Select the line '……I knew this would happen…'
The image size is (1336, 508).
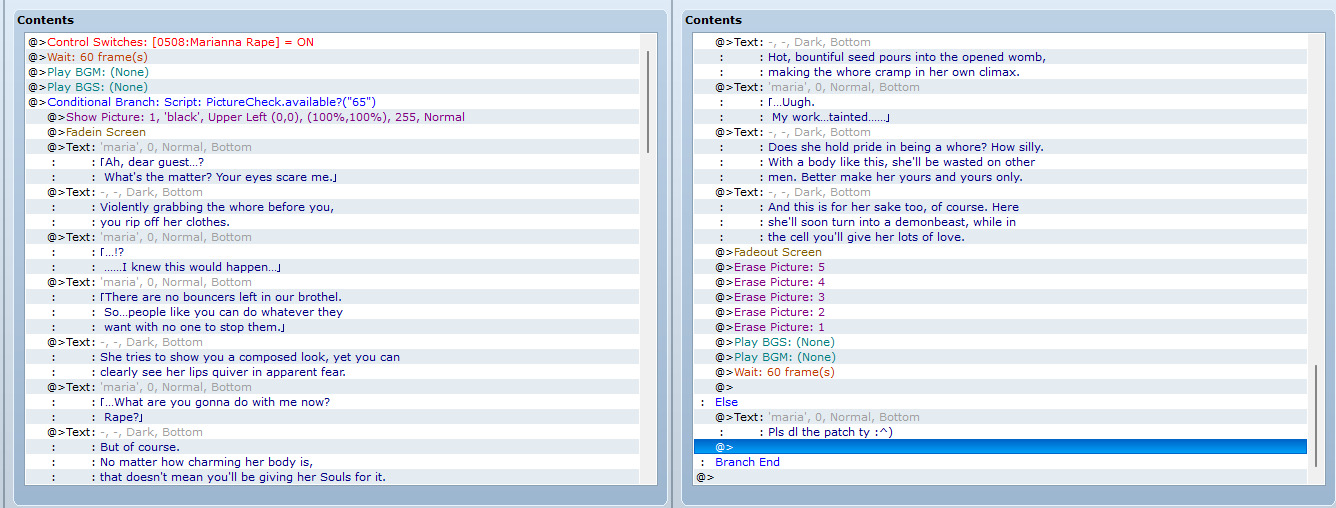[332, 267]
